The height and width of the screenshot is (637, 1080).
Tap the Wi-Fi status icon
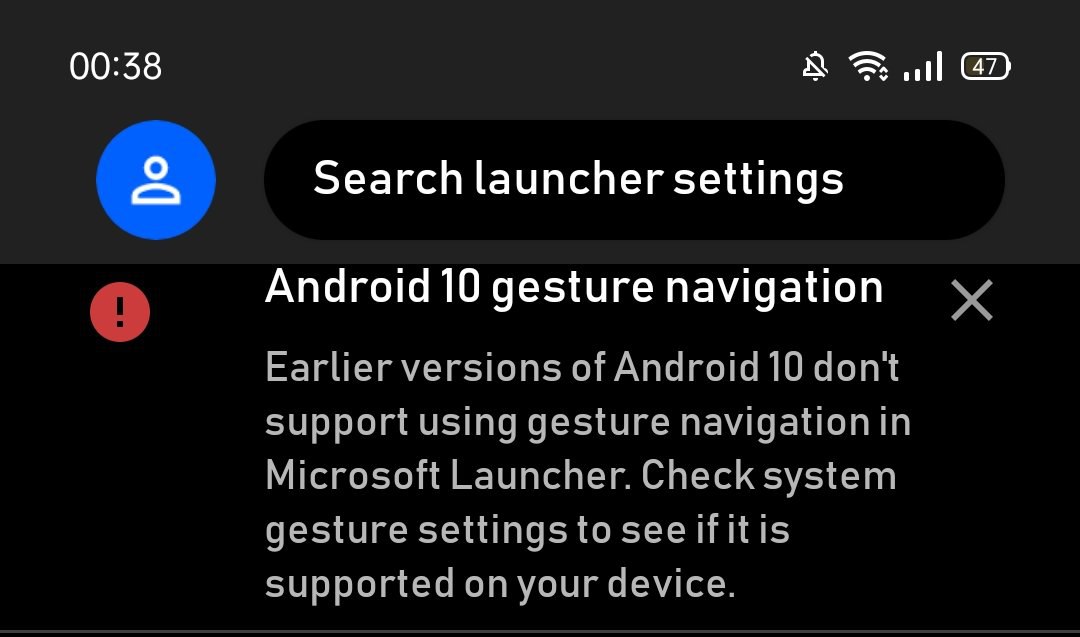[x=868, y=66]
